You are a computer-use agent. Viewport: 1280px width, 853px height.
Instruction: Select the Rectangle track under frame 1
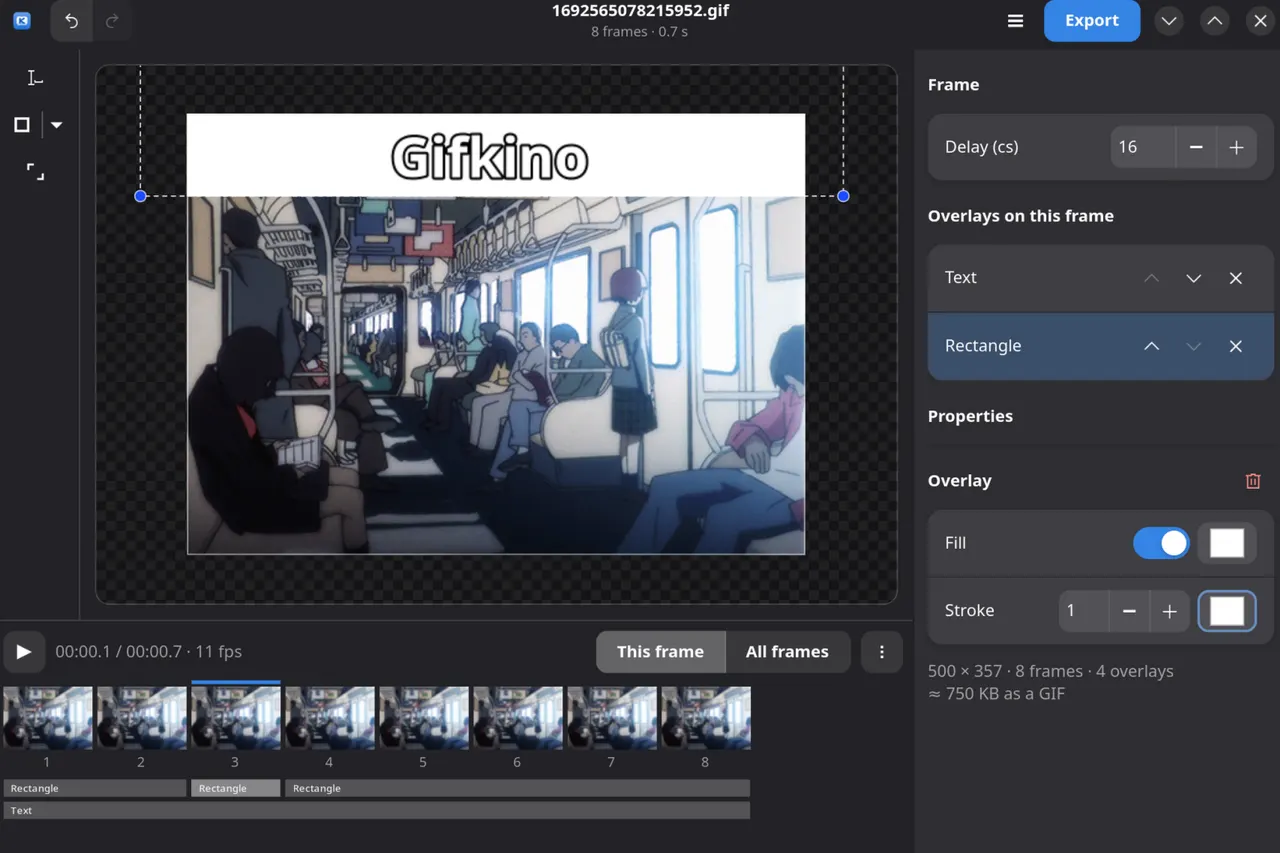pos(94,789)
